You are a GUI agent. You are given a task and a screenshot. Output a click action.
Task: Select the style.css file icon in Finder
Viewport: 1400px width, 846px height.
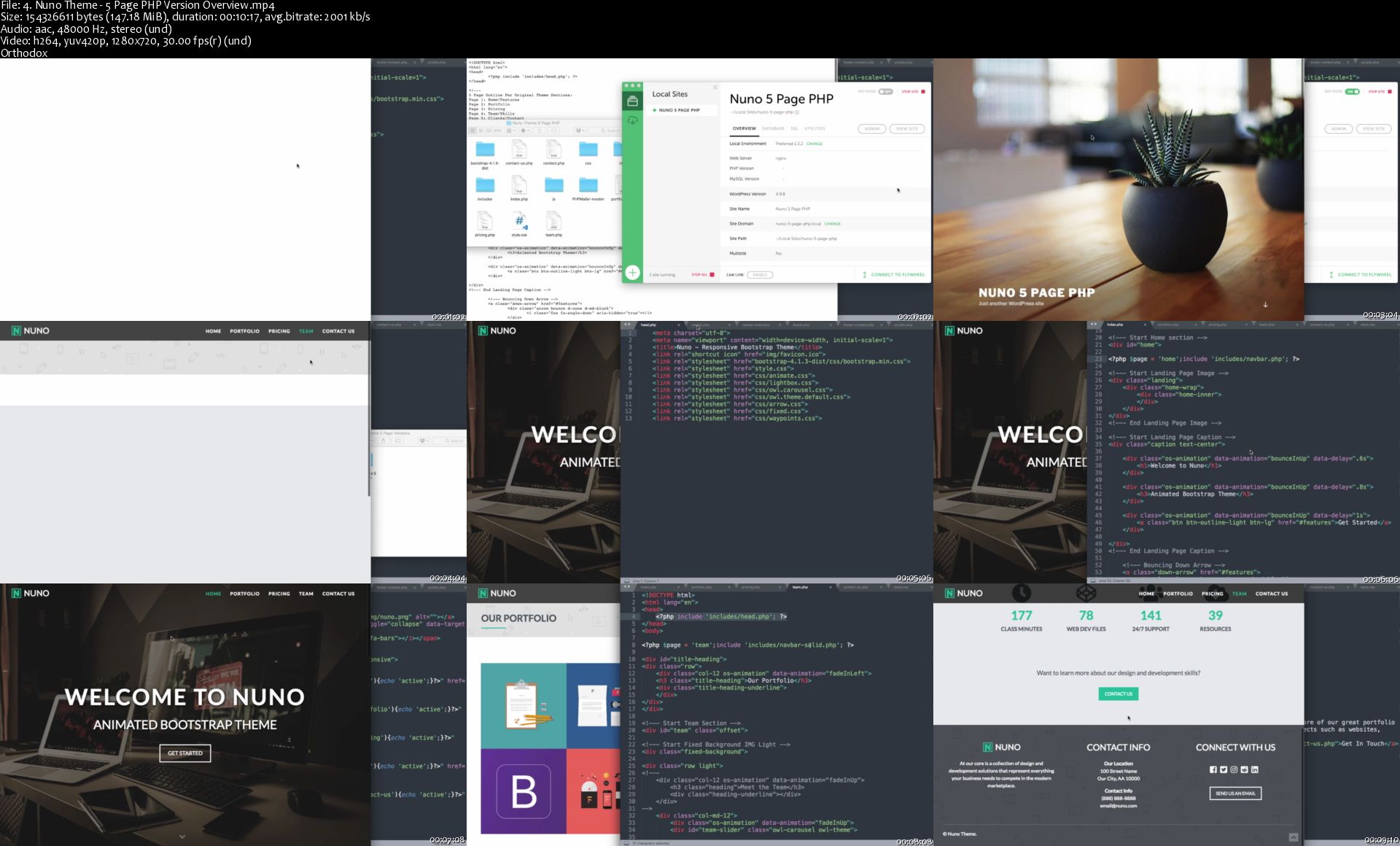tap(519, 221)
